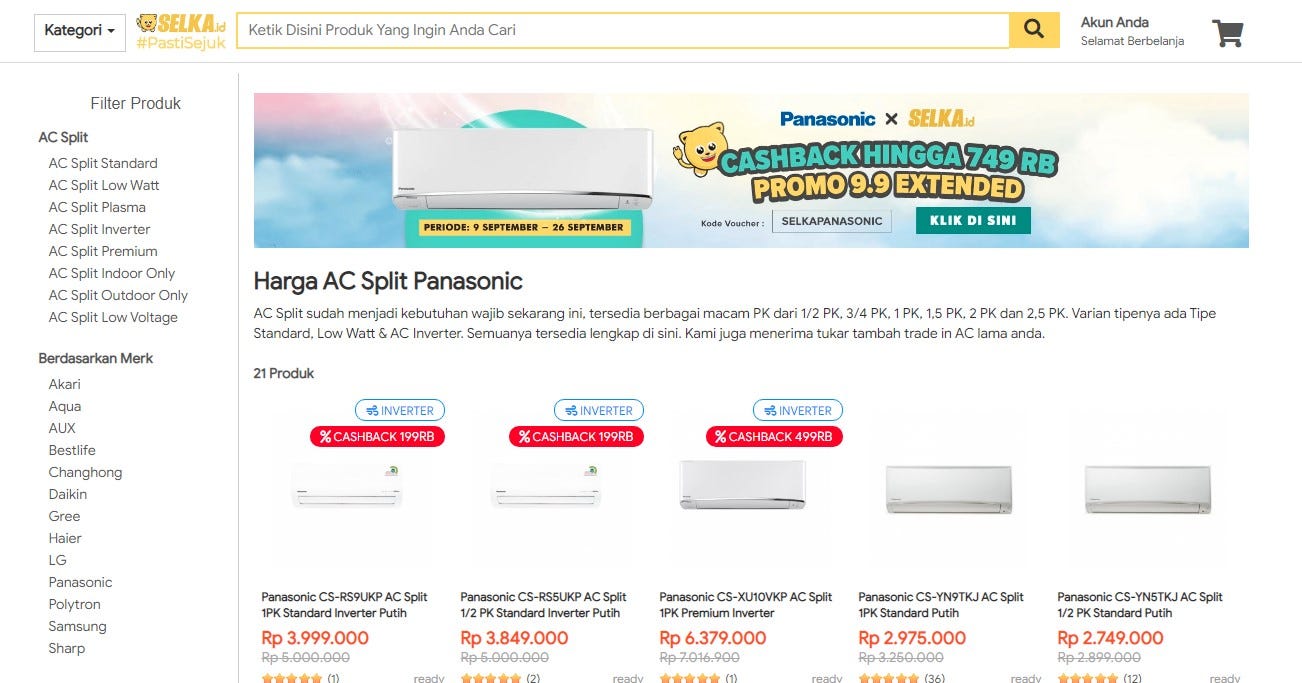This screenshot has width=1302, height=683.
Task: Open the Panasonic CS-XU10VKP product image
Action: (x=742, y=485)
